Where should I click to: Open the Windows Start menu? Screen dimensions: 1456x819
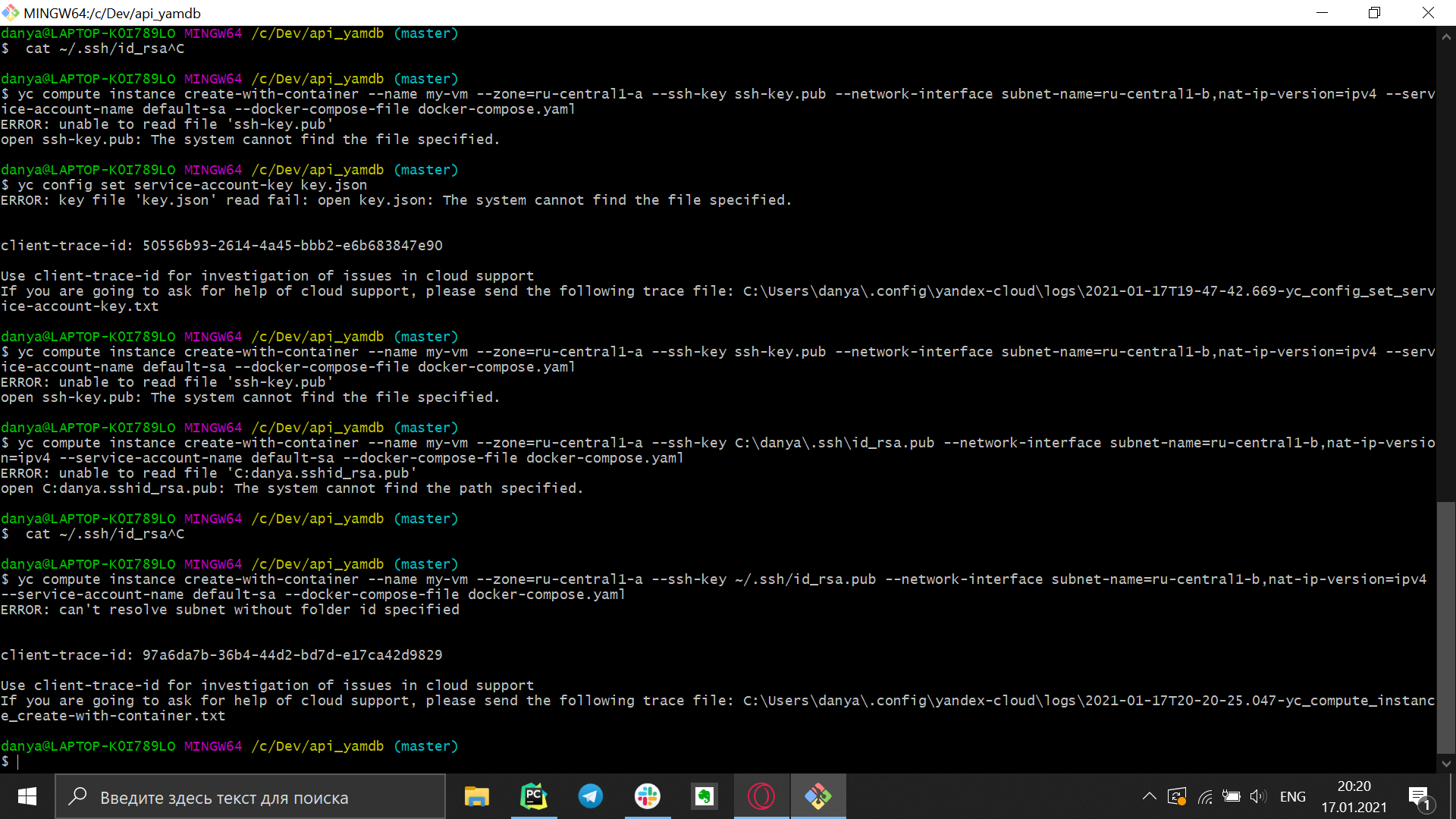tap(27, 796)
